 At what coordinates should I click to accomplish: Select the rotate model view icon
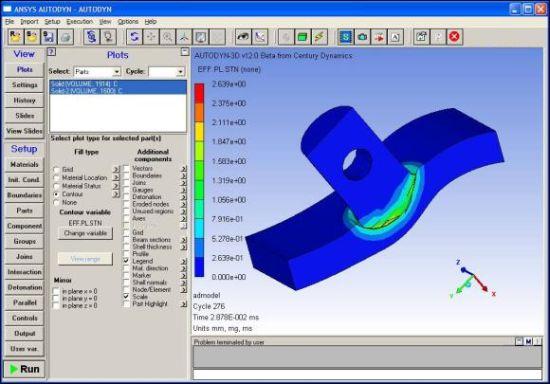click(x=134, y=37)
